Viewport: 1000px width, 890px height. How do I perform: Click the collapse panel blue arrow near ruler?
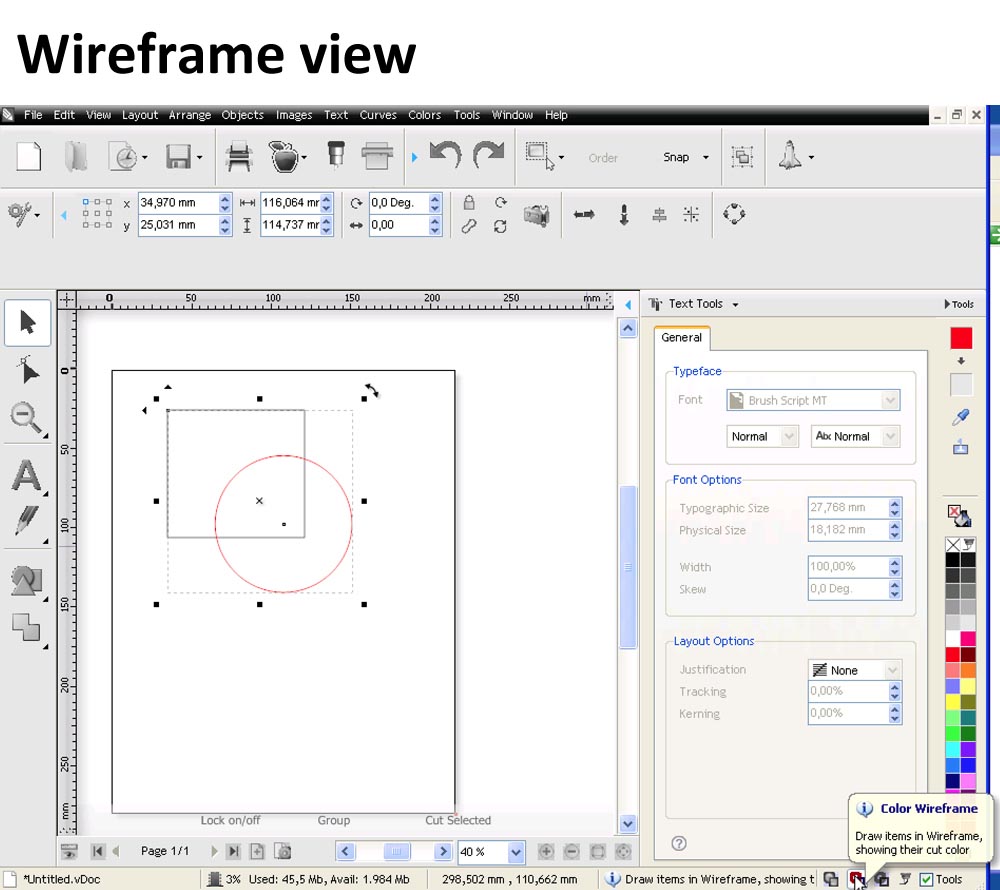point(628,305)
